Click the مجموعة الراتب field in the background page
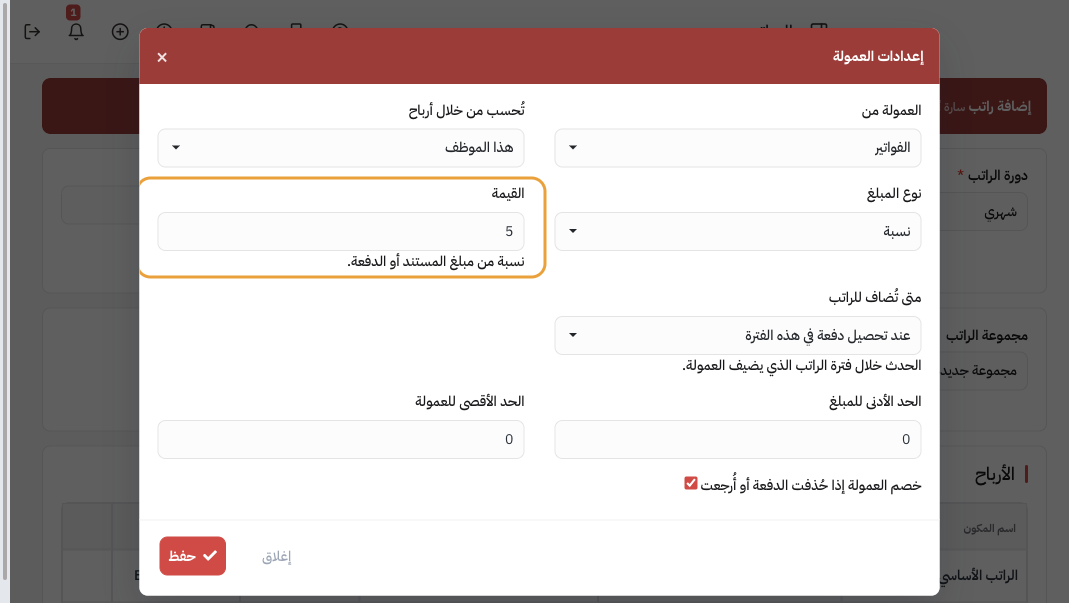 (984, 371)
